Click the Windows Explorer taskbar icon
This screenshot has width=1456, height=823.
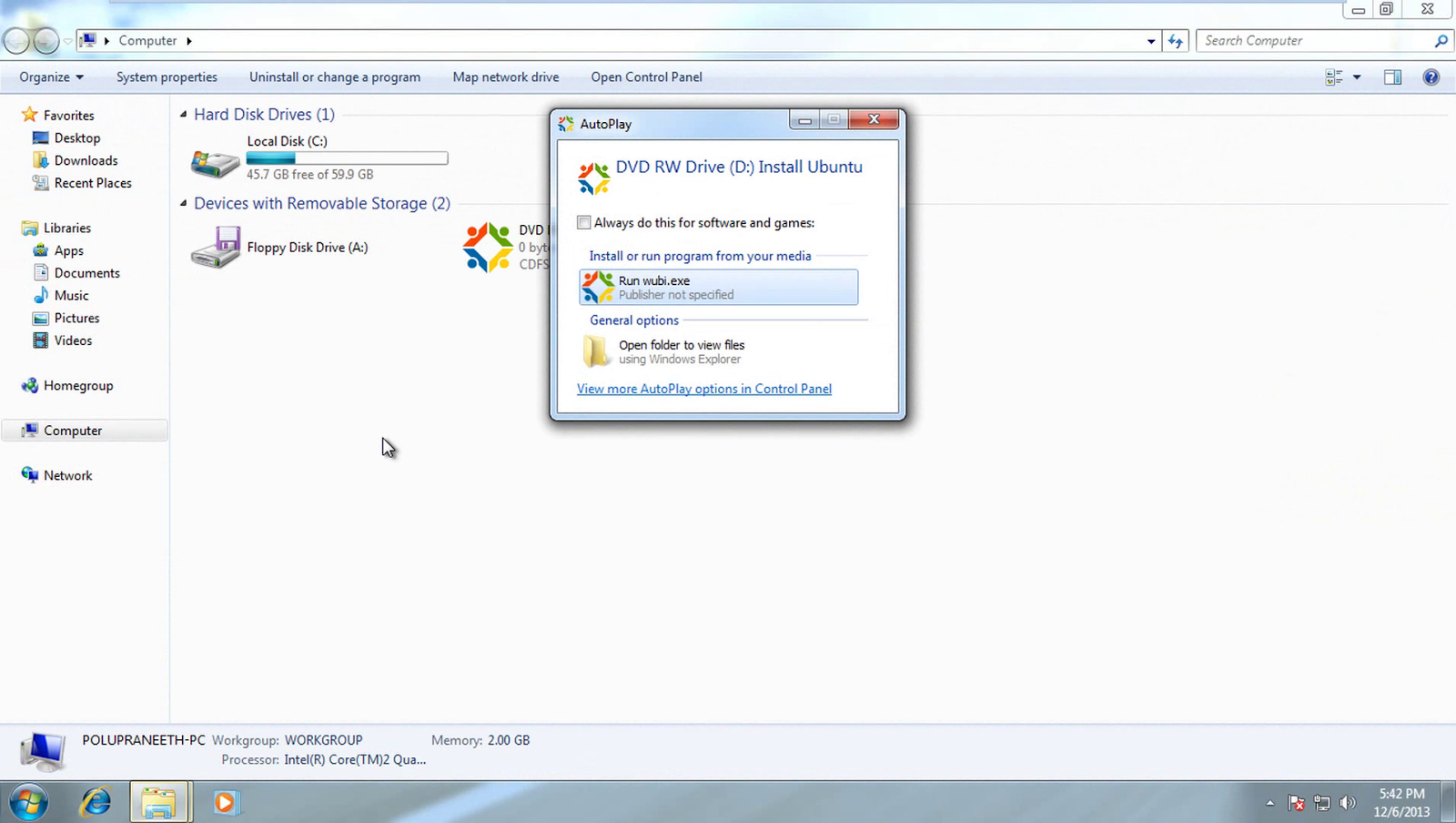pos(158,802)
